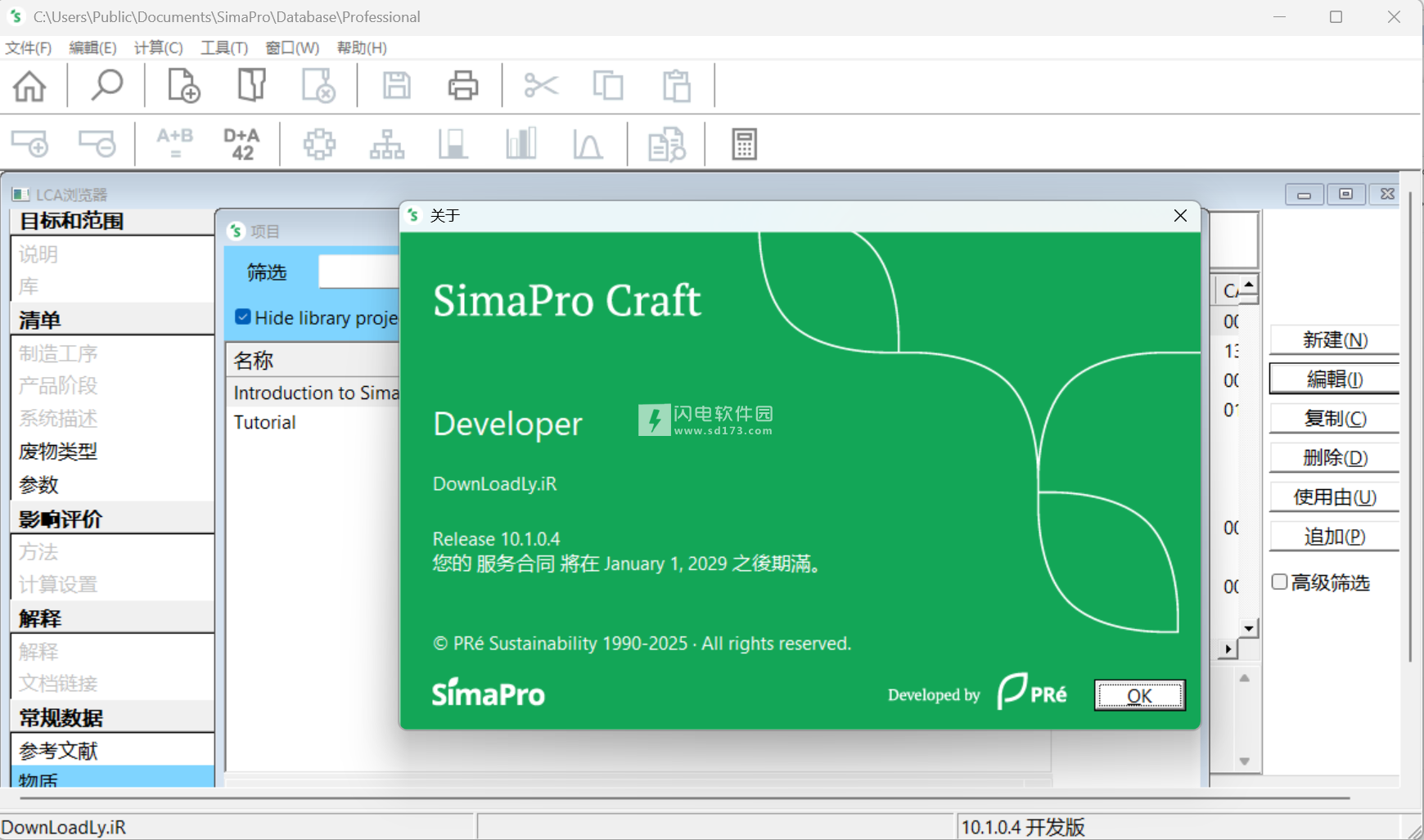Open the 文件(F) menu
This screenshot has height=840, width=1424.
pos(29,47)
